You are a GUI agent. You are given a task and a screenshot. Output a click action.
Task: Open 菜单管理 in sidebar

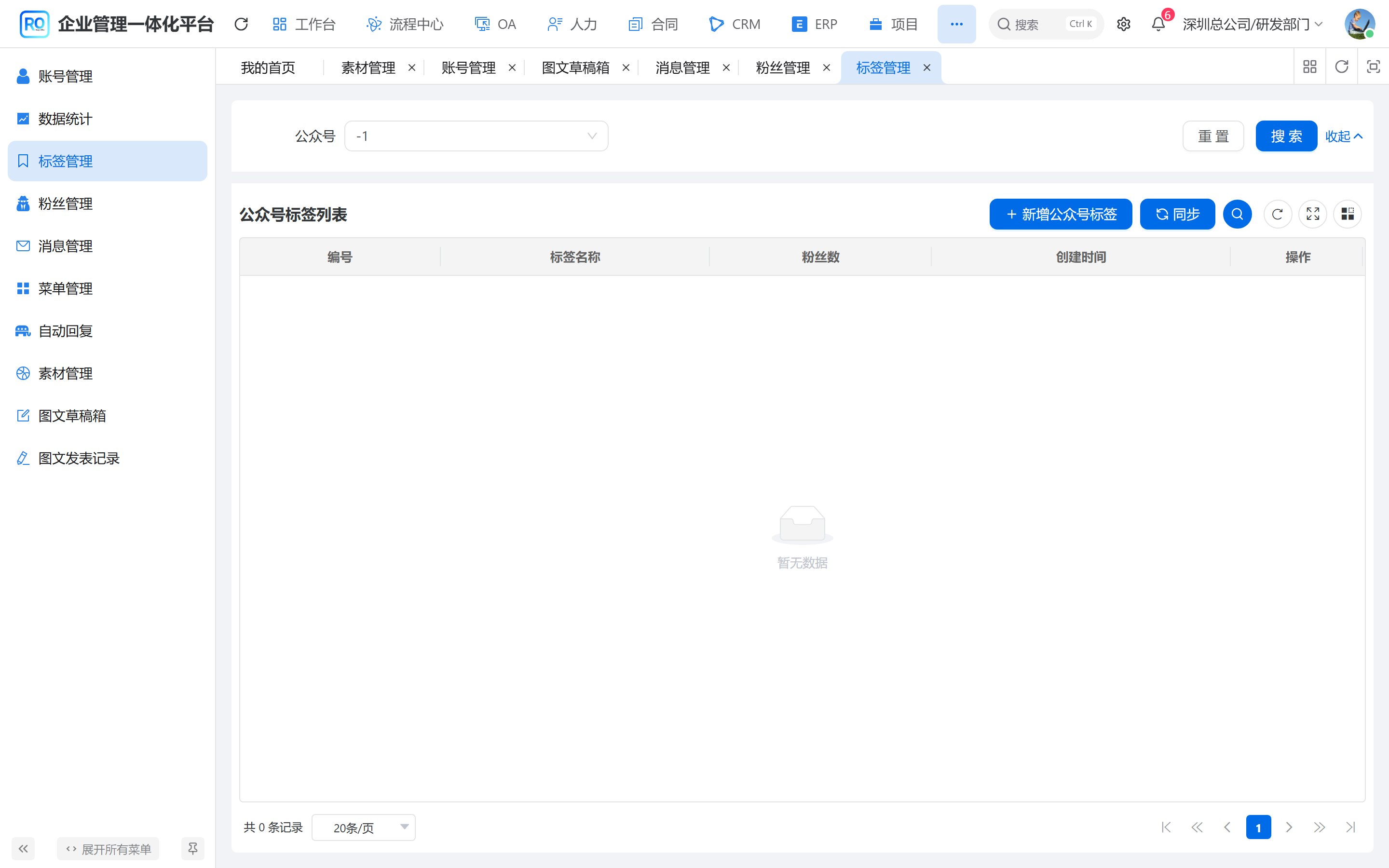tap(108, 289)
